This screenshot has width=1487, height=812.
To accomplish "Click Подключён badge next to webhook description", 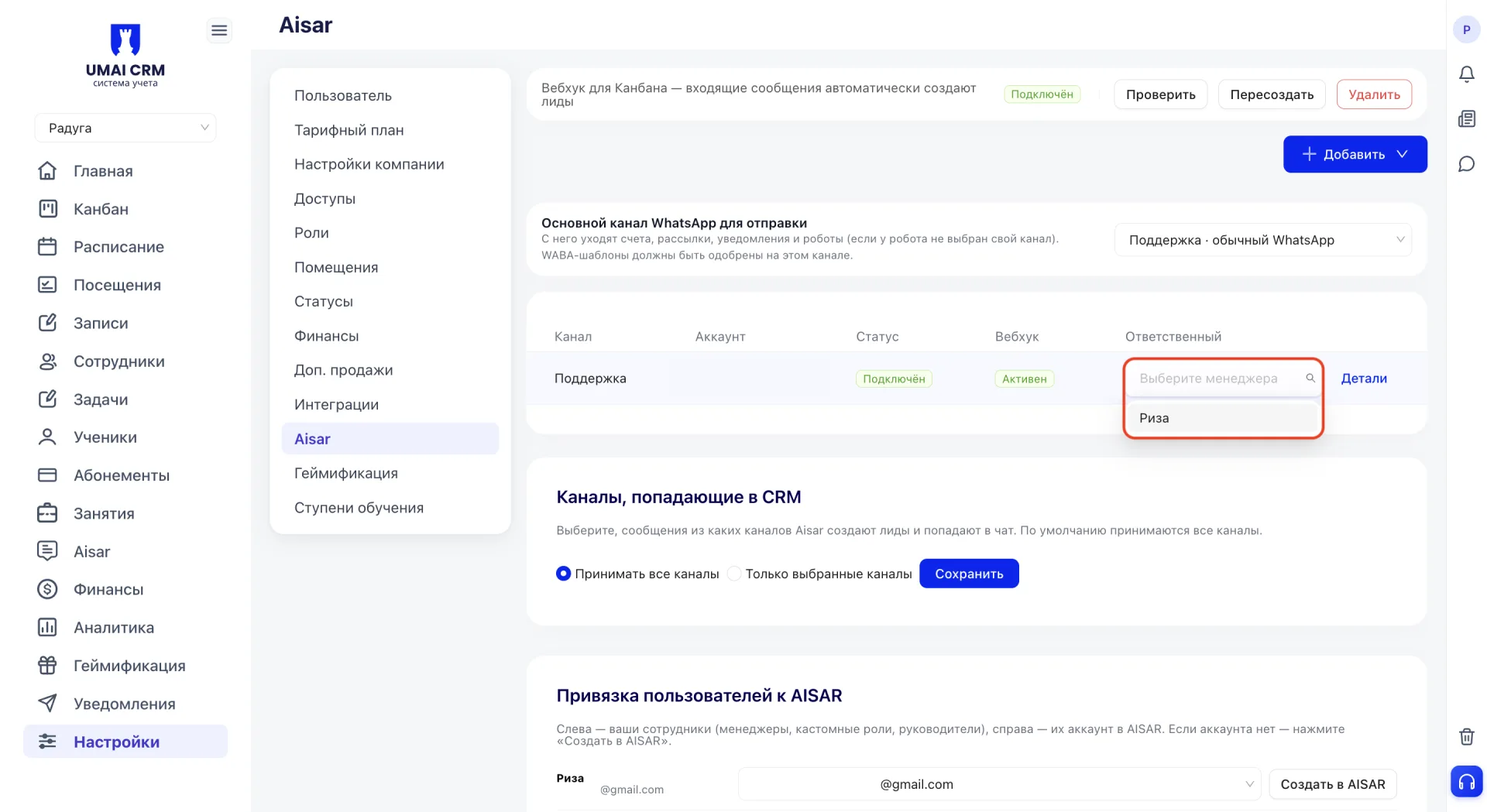I will click(1042, 94).
